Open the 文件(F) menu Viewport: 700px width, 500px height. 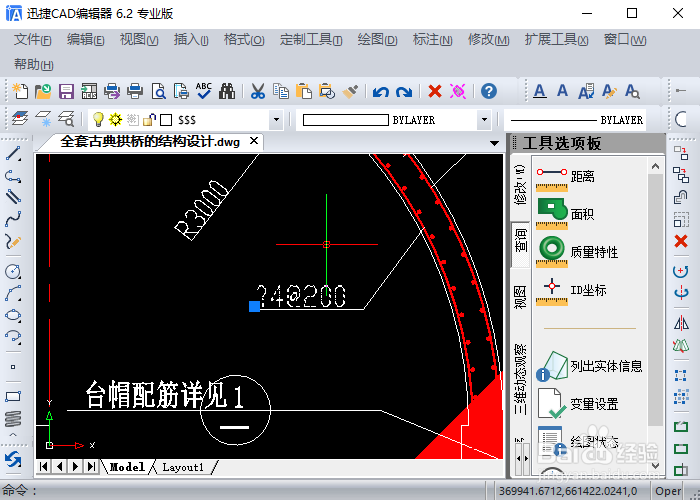pyautogui.click(x=33, y=40)
